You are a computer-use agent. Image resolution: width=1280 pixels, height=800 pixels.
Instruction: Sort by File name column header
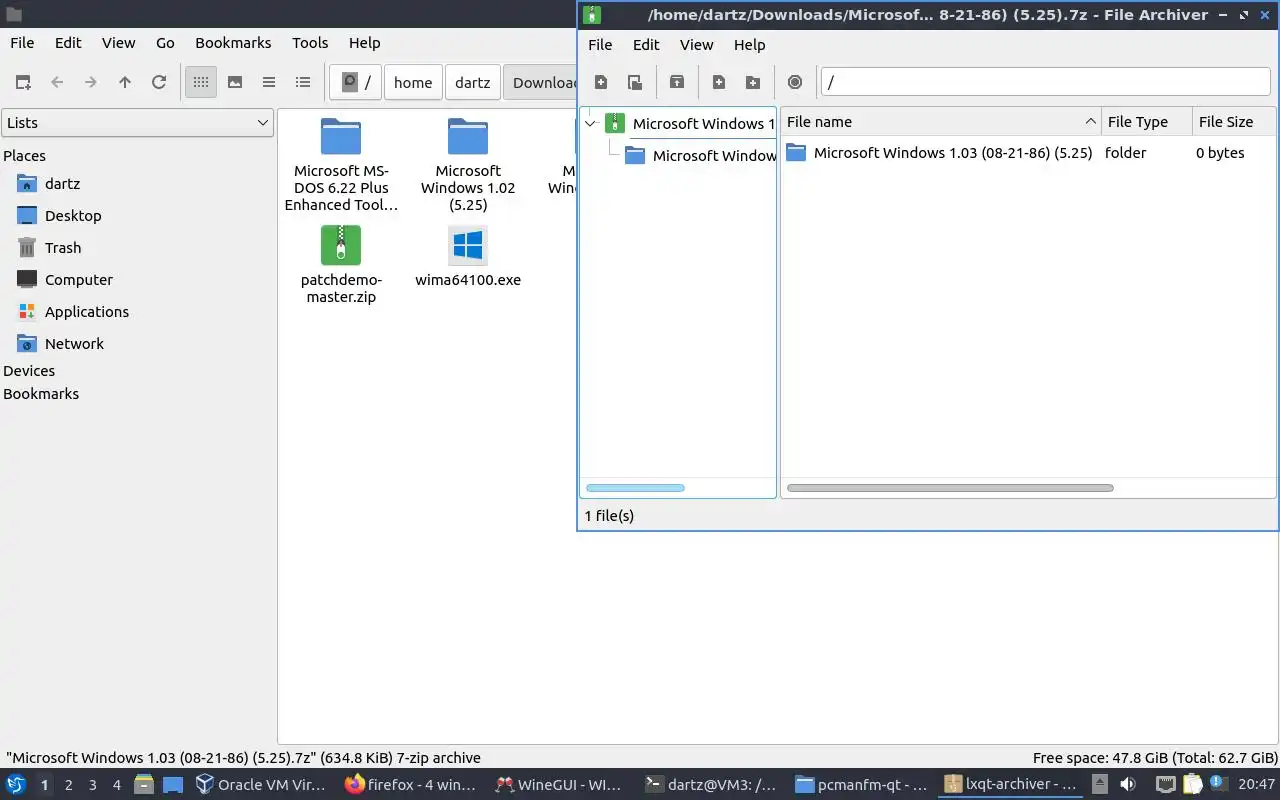pyautogui.click(x=940, y=122)
